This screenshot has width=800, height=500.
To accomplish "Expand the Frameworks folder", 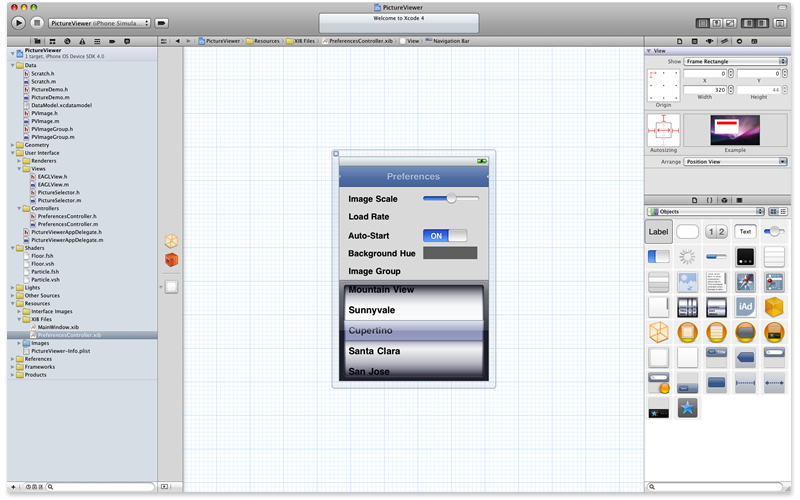I will [x=13, y=367].
